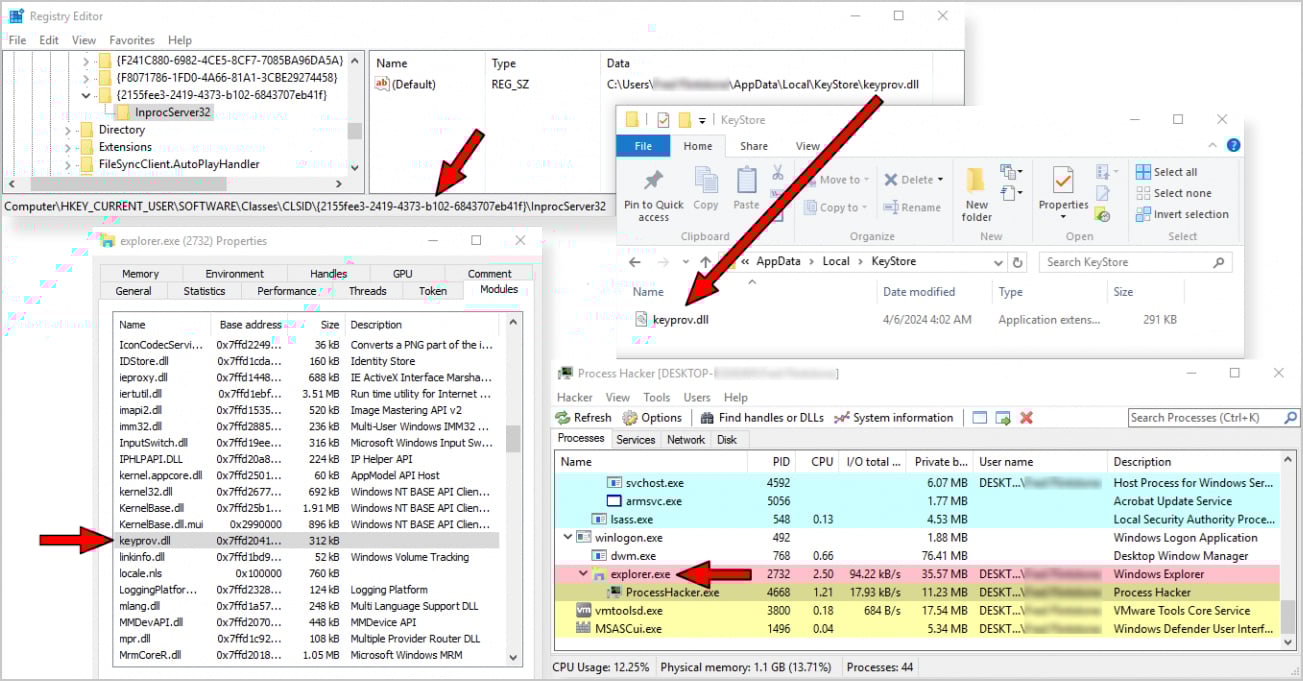Click Rename in the Organize group

(911, 207)
